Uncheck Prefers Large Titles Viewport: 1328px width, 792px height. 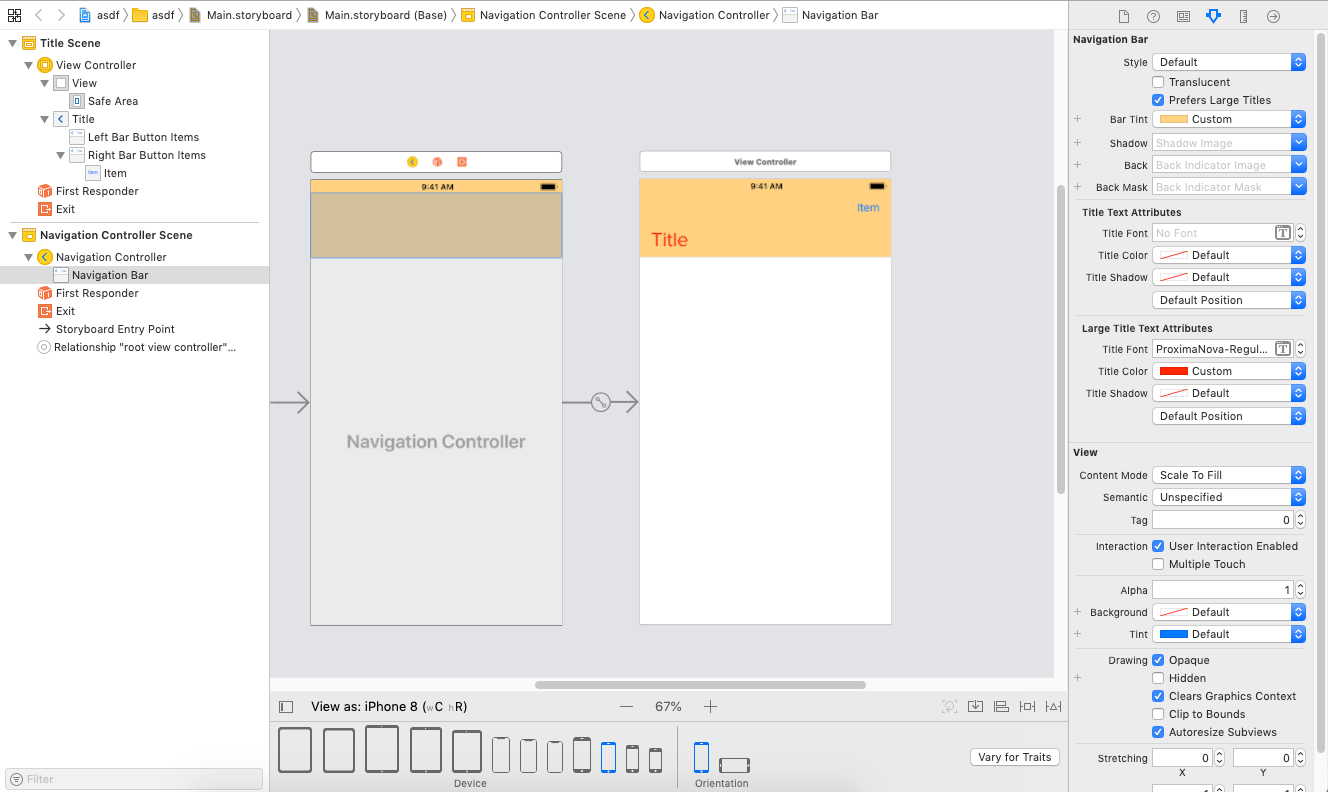1158,100
